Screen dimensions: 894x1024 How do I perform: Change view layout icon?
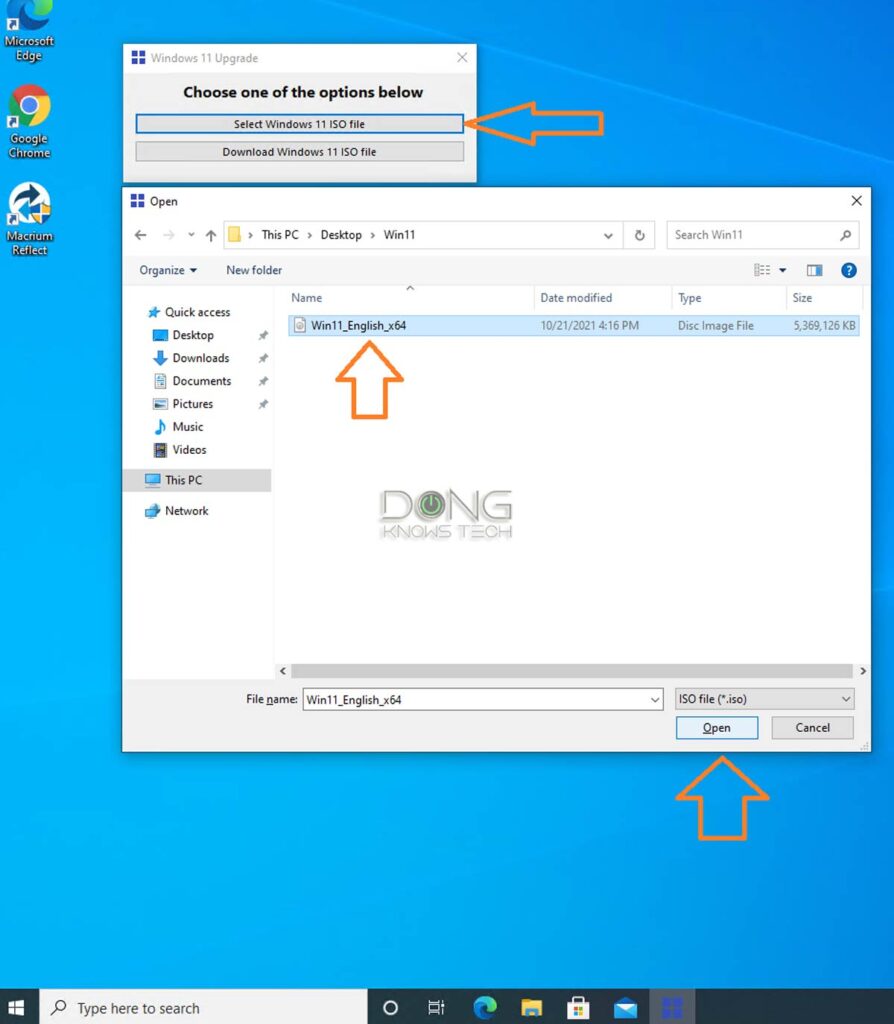click(x=762, y=270)
